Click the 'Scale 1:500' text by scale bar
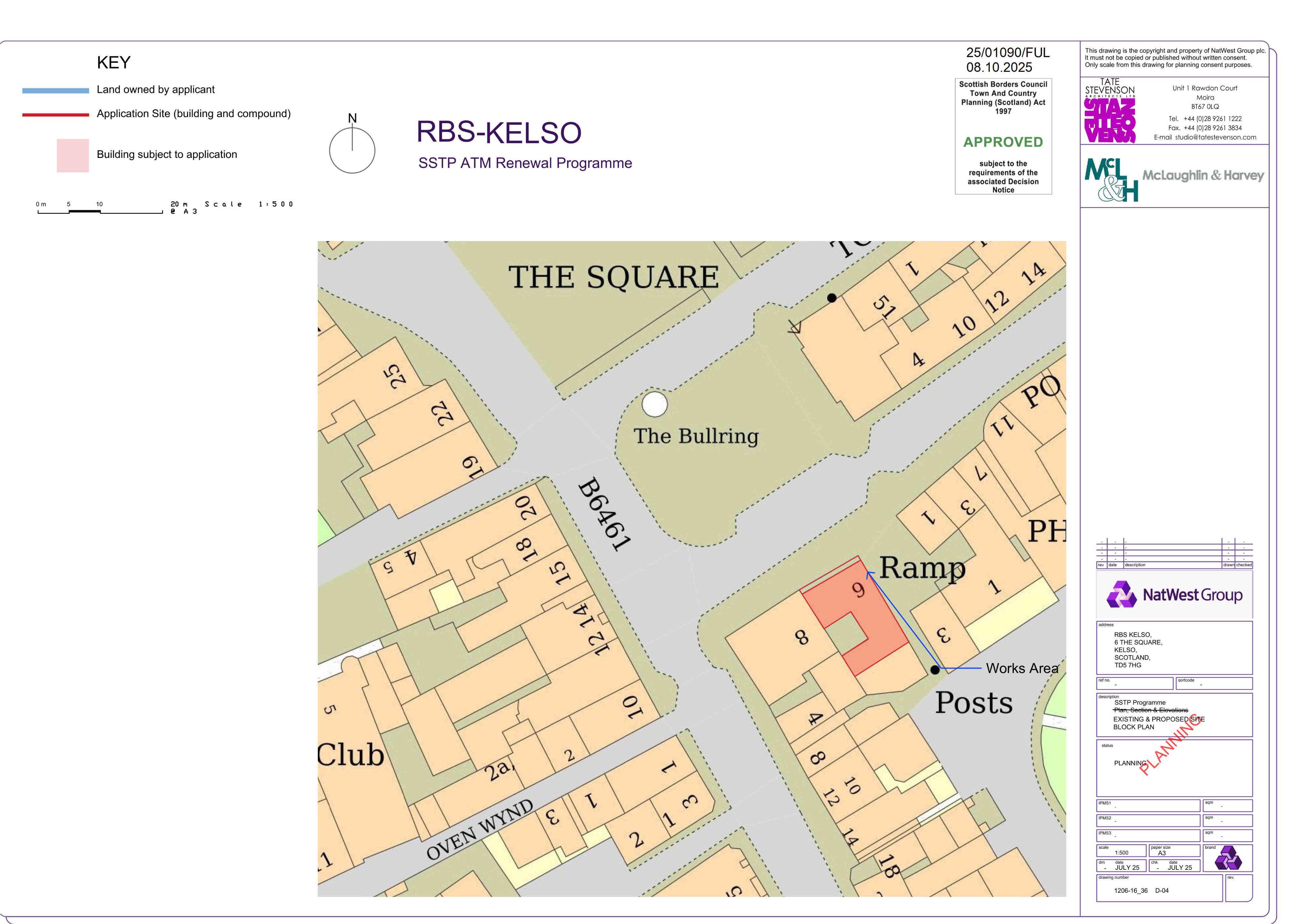Screen dimensions: 1307x924 pyautogui.click(x=249, y=204)
